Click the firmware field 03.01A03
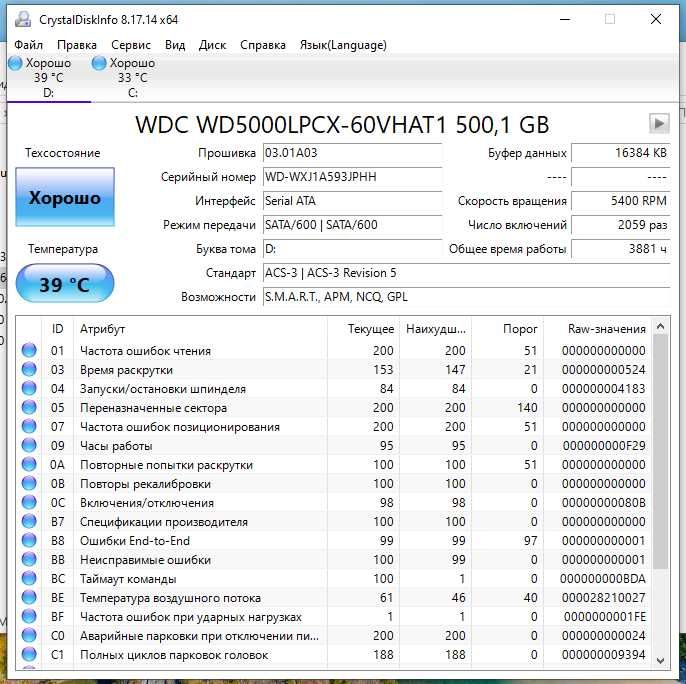Screen dimensions: 686x684 [352, 153]
